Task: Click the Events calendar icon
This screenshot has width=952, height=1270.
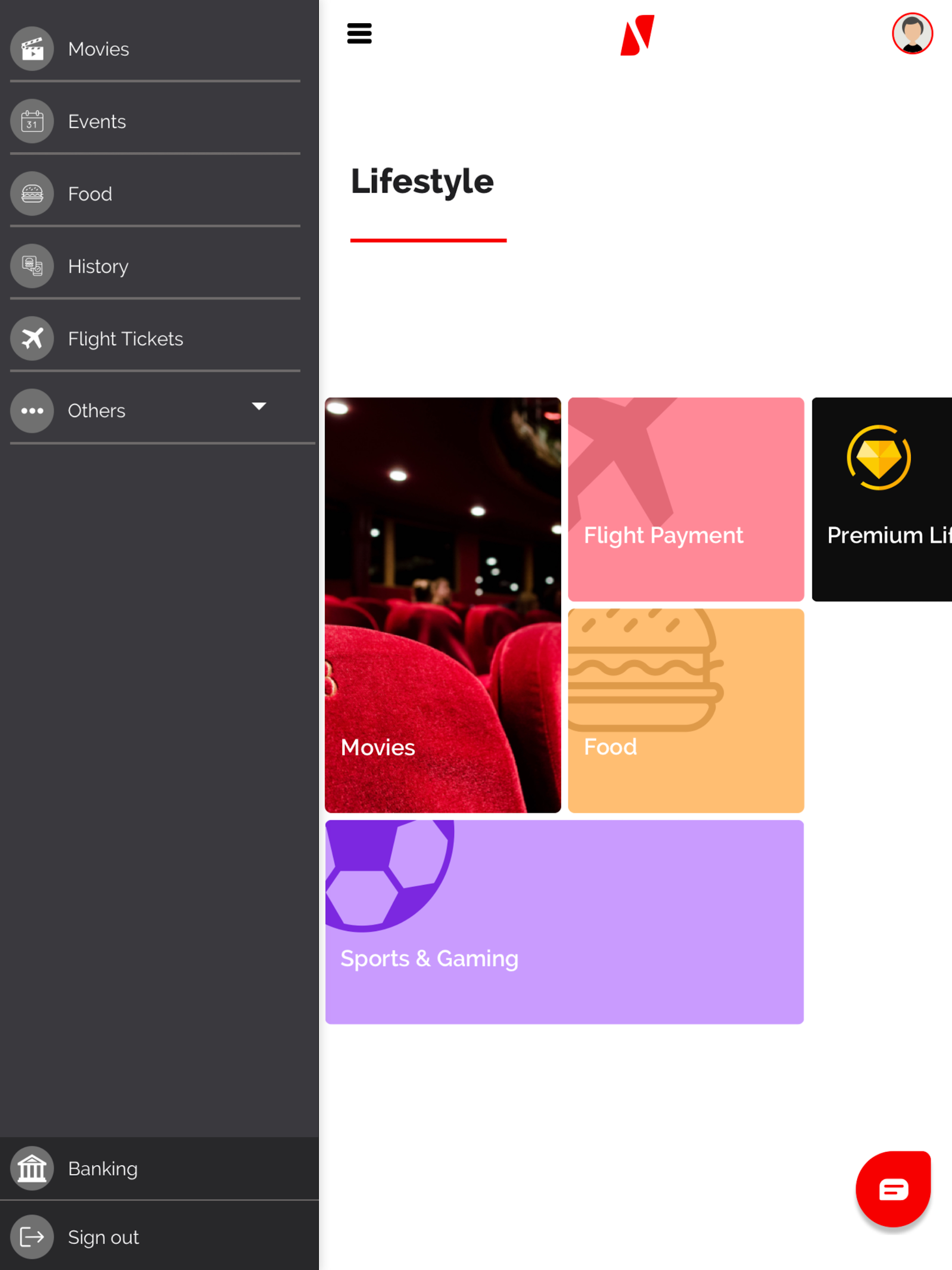Action: 32,121
